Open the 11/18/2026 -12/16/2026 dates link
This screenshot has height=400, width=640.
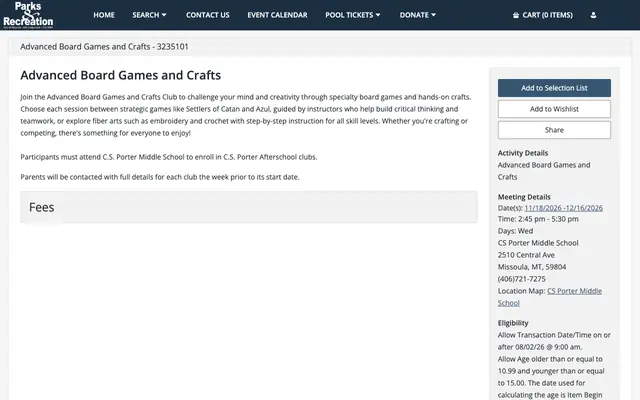563,208
